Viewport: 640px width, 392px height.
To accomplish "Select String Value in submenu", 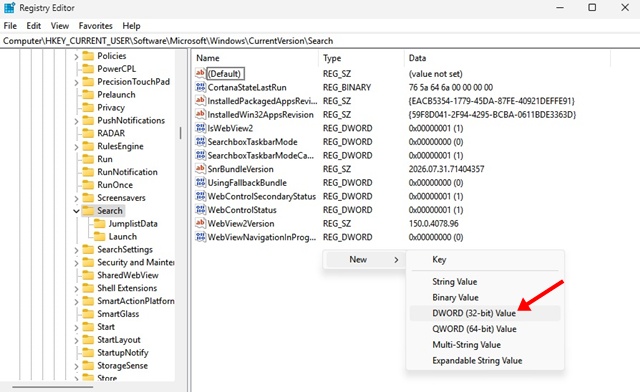I will click(485, 282).
